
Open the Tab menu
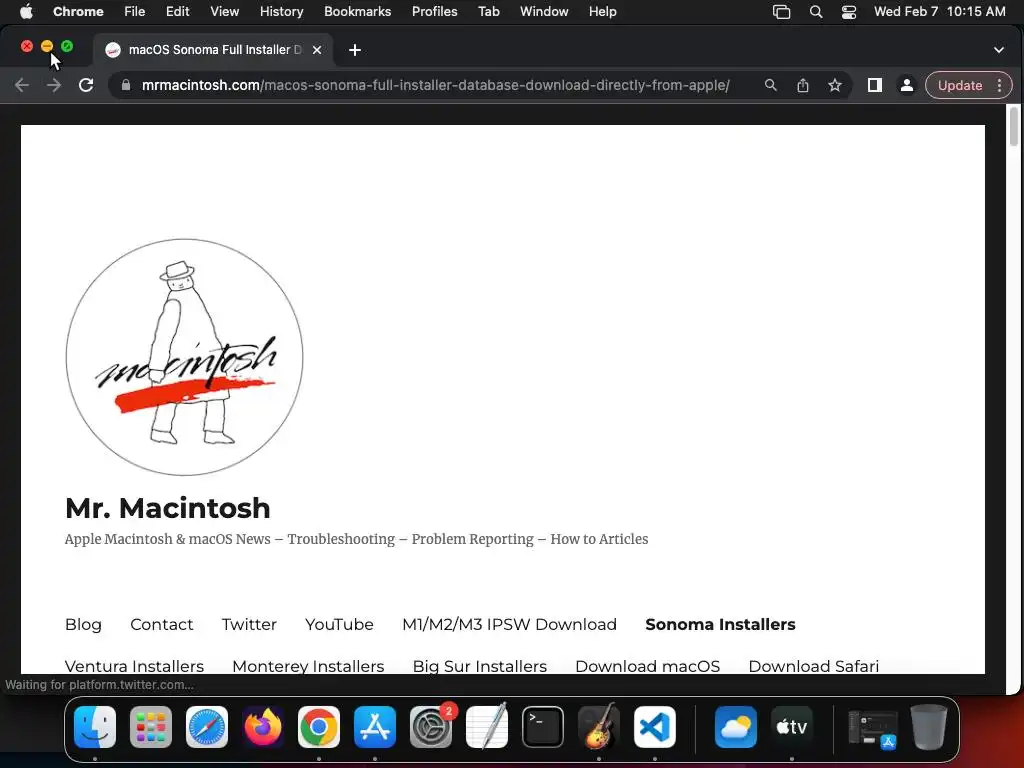pyautogui.click(x=488, y=12)
